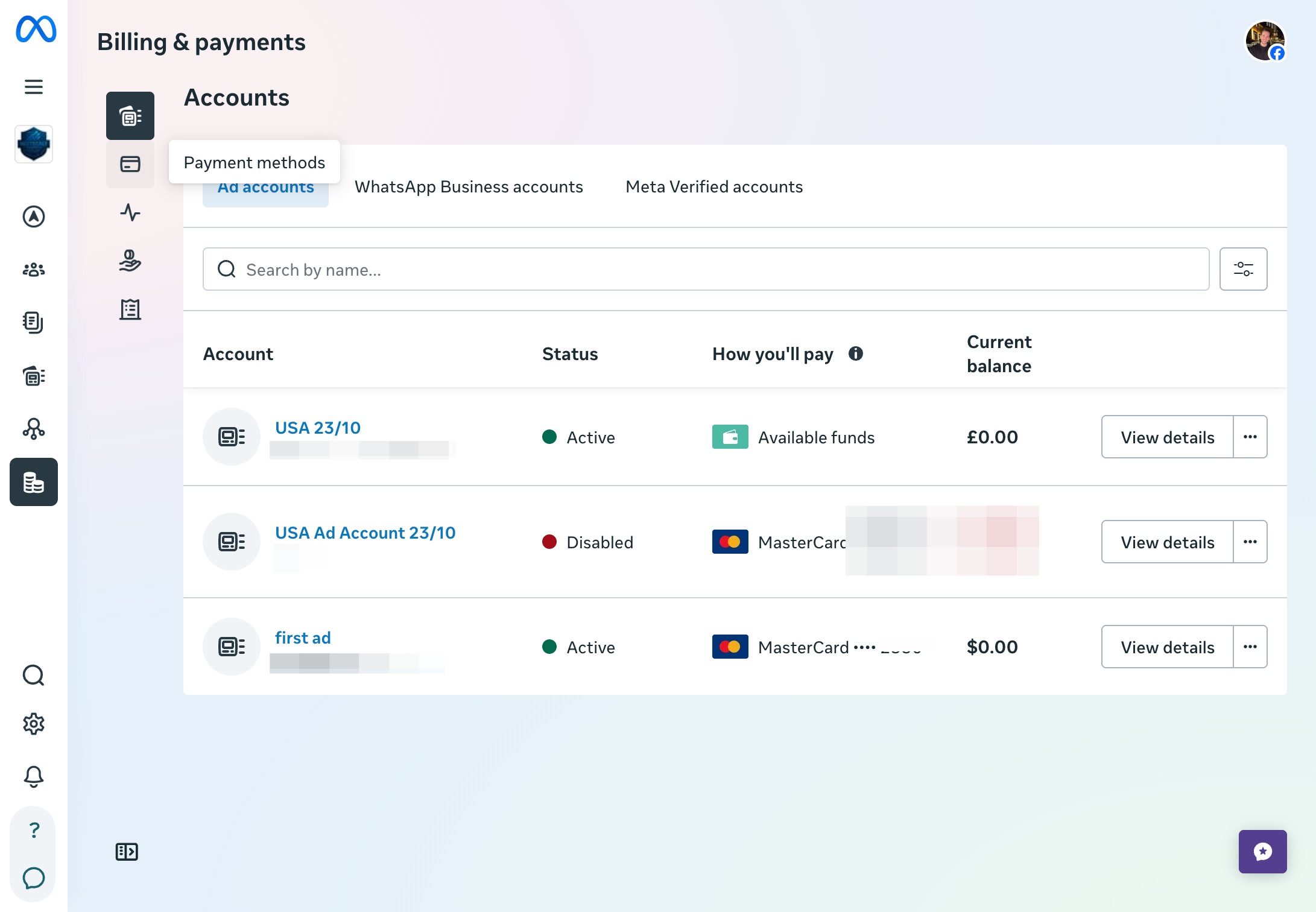Select the Ad accounts tab

point(265,188)
